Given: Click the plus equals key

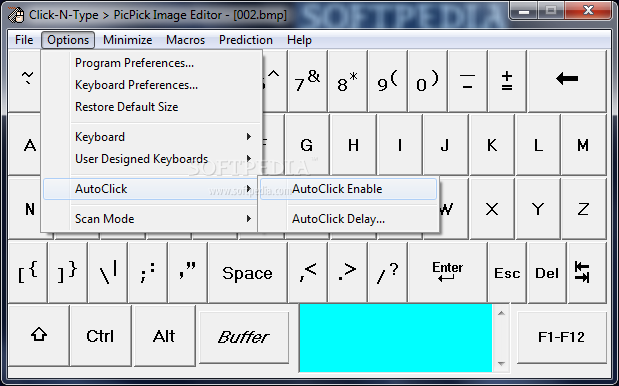Looking at the screenshot, I should pos(507,81).
